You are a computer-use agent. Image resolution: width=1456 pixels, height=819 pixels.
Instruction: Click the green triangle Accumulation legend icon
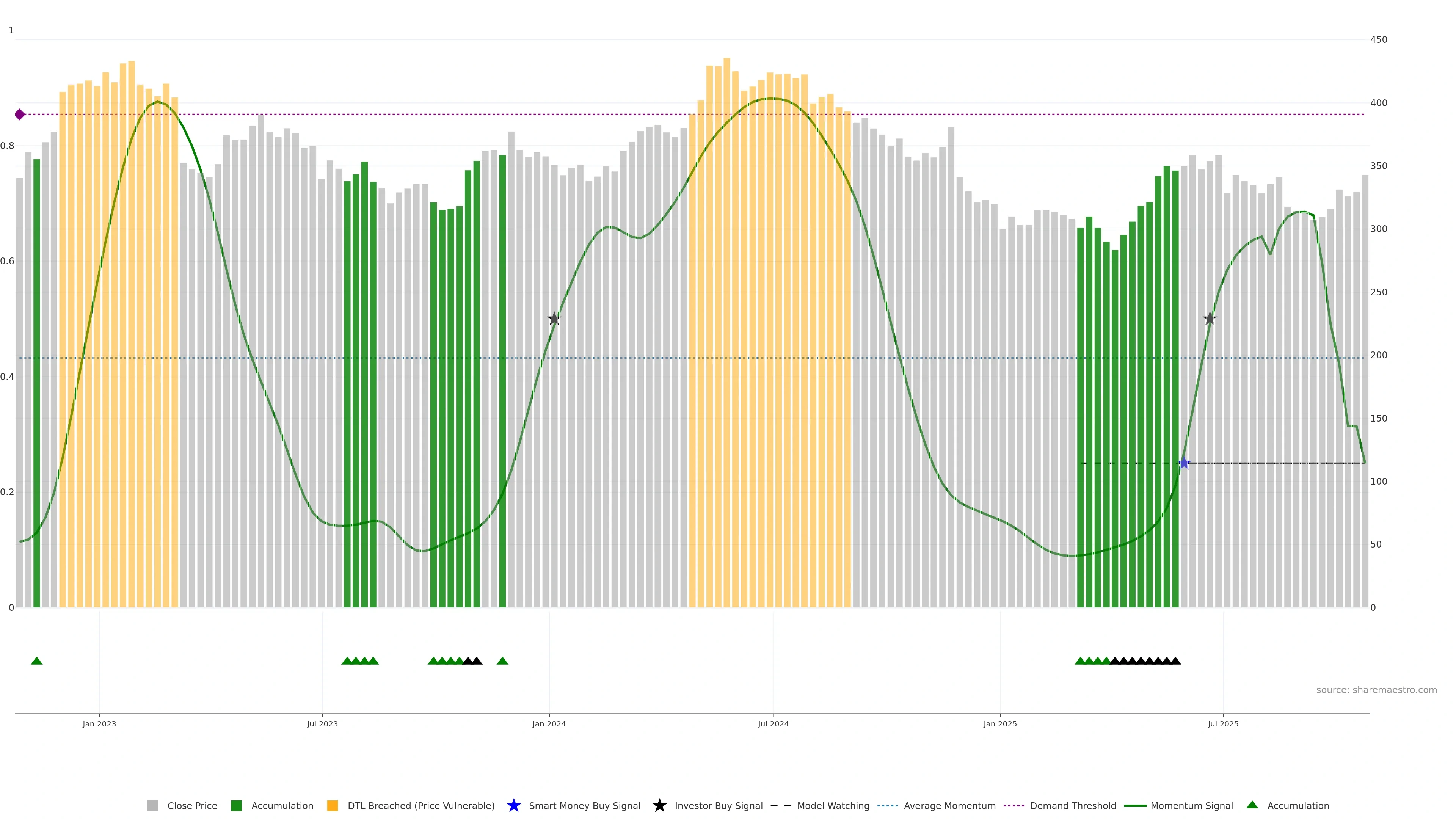[1252, 805]
